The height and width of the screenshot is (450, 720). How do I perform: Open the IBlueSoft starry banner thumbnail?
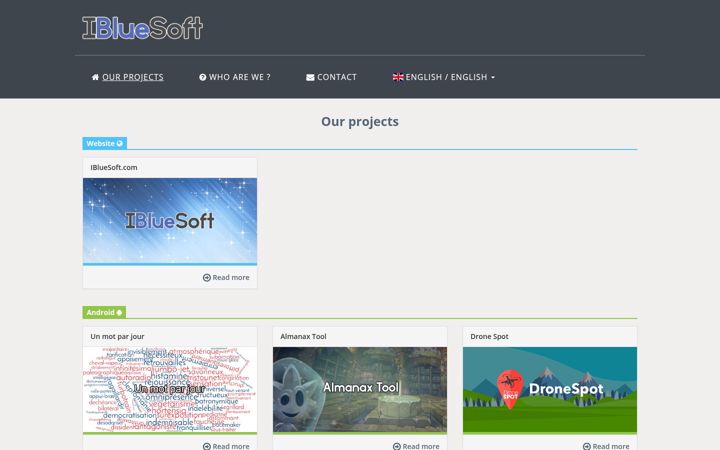pyautogui.click(x=170, y=221)
